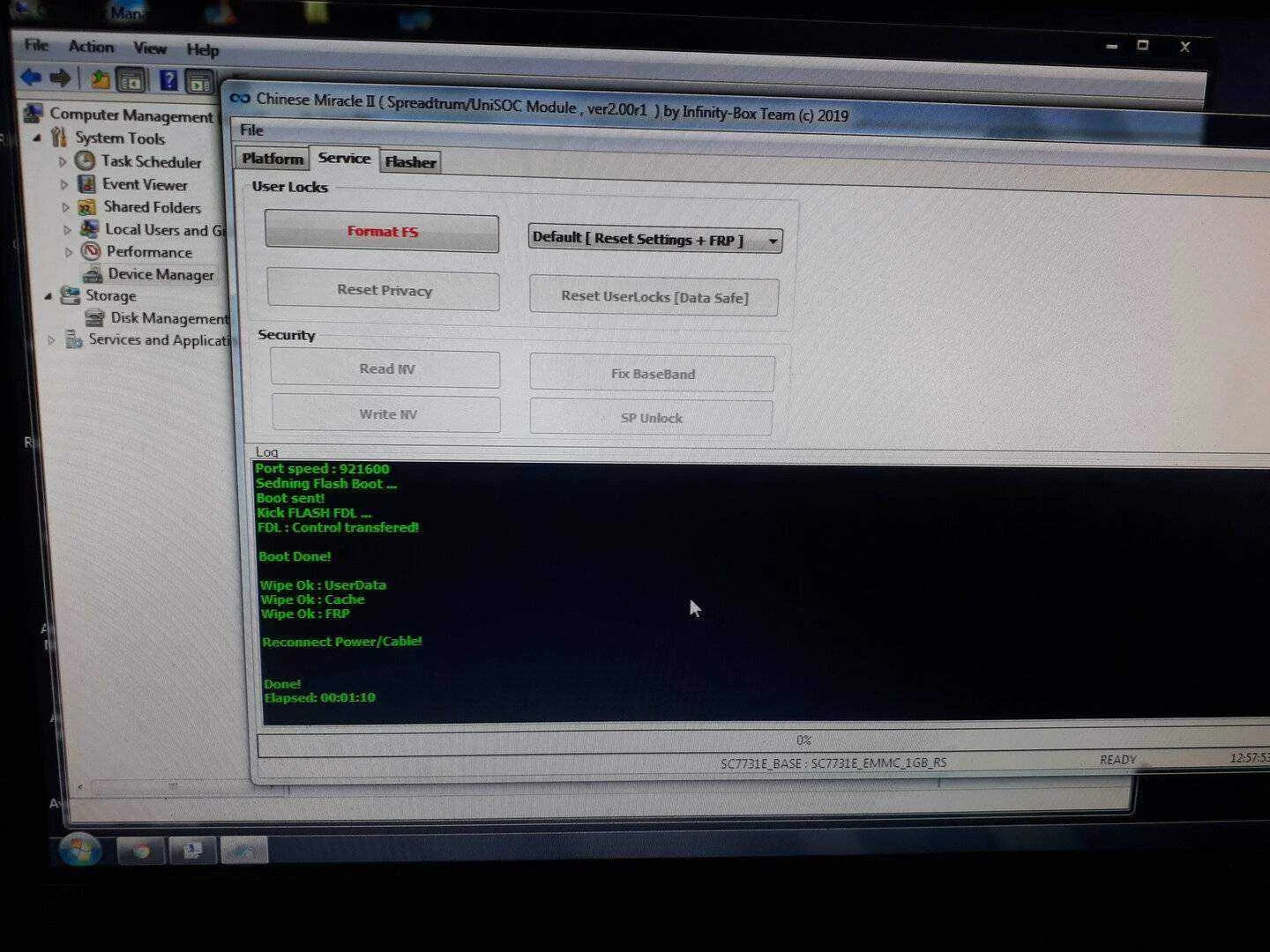Select the Event Viewer icon in tree

pyautogui.click(x=86, y=183)
